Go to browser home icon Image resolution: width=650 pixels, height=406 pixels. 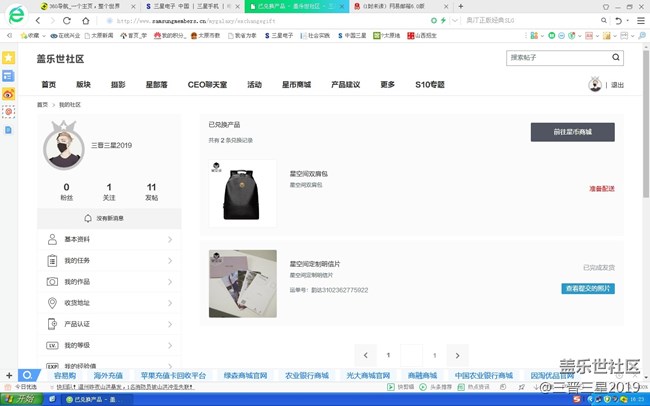(x=85, y=20)
